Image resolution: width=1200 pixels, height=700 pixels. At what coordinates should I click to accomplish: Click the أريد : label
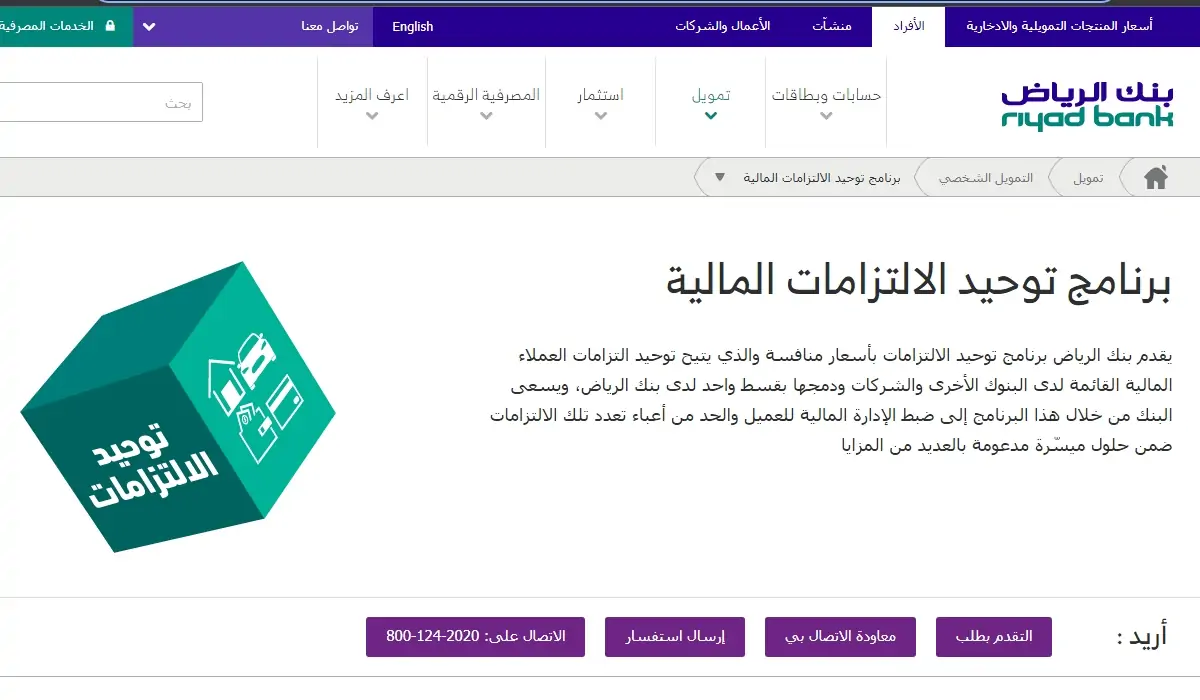coord(1142,637)
